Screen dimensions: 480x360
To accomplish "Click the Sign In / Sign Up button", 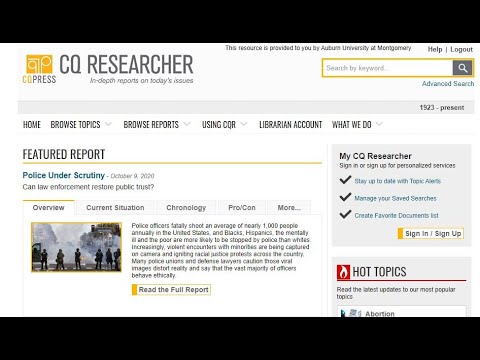I will click(431, 234).
